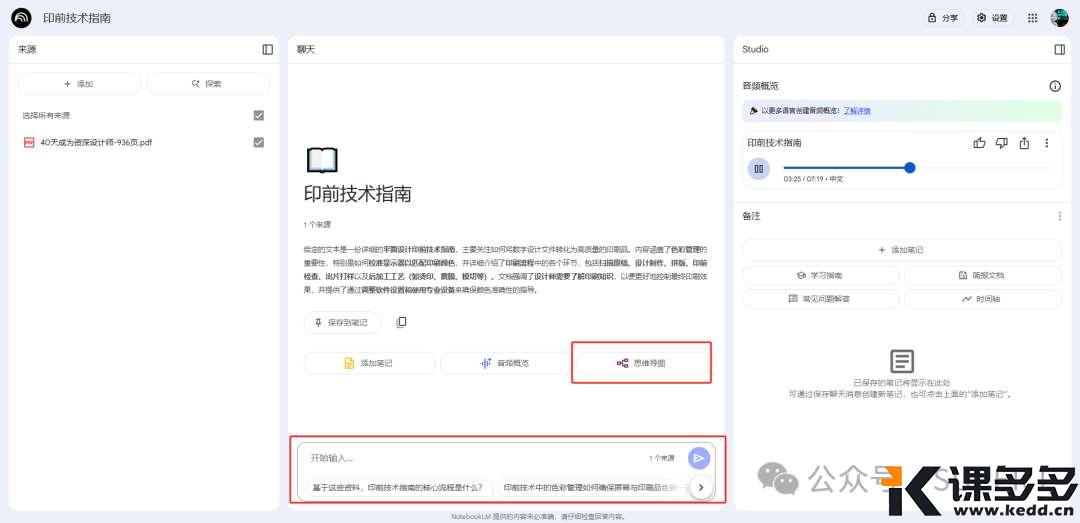
Task: Collapse the Studio panel
Action: (1059, 49)
